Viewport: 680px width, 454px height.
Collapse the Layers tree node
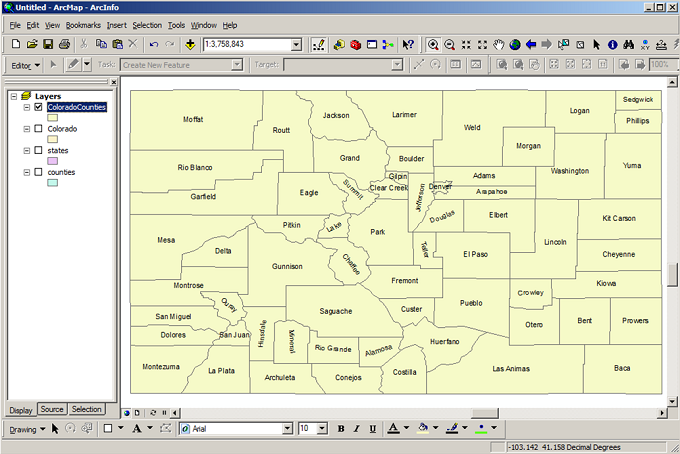pos(11,96)
